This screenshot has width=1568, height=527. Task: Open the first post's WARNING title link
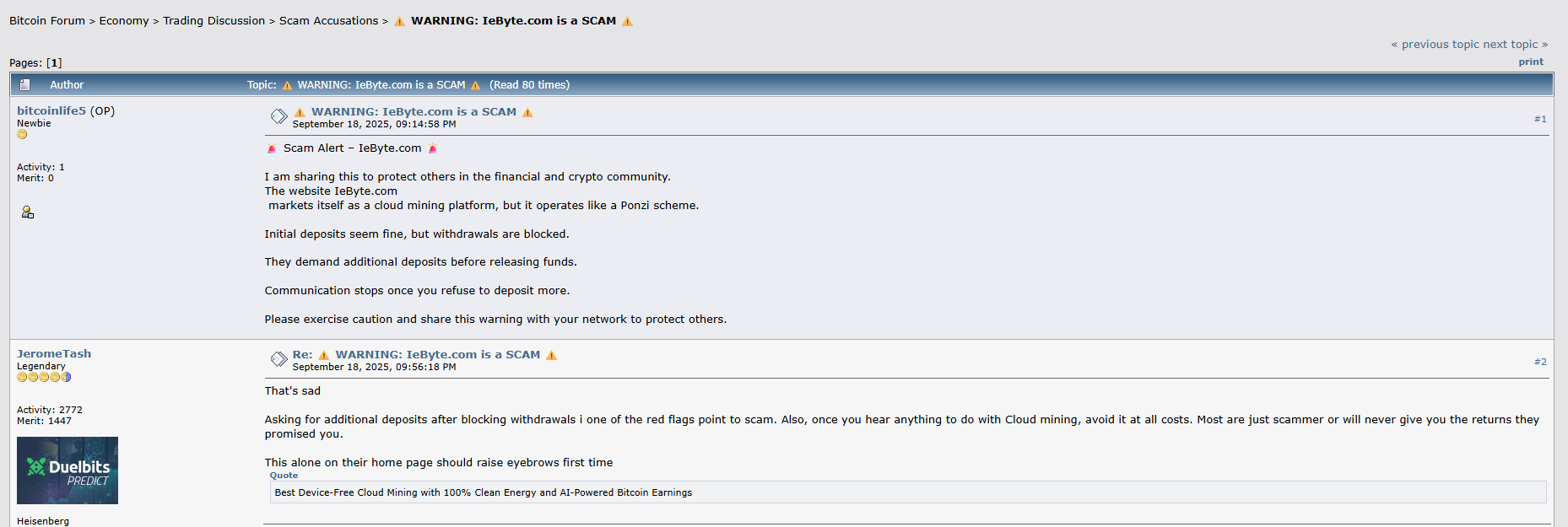414,111
